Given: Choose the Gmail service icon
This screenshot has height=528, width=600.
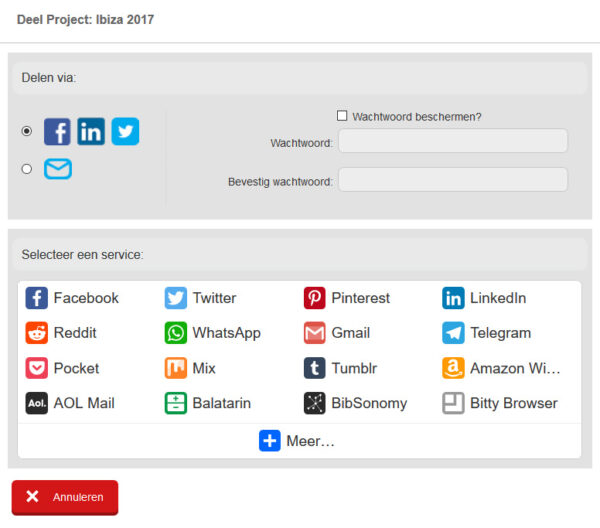Looking at the screenshot, I should 315,333.
